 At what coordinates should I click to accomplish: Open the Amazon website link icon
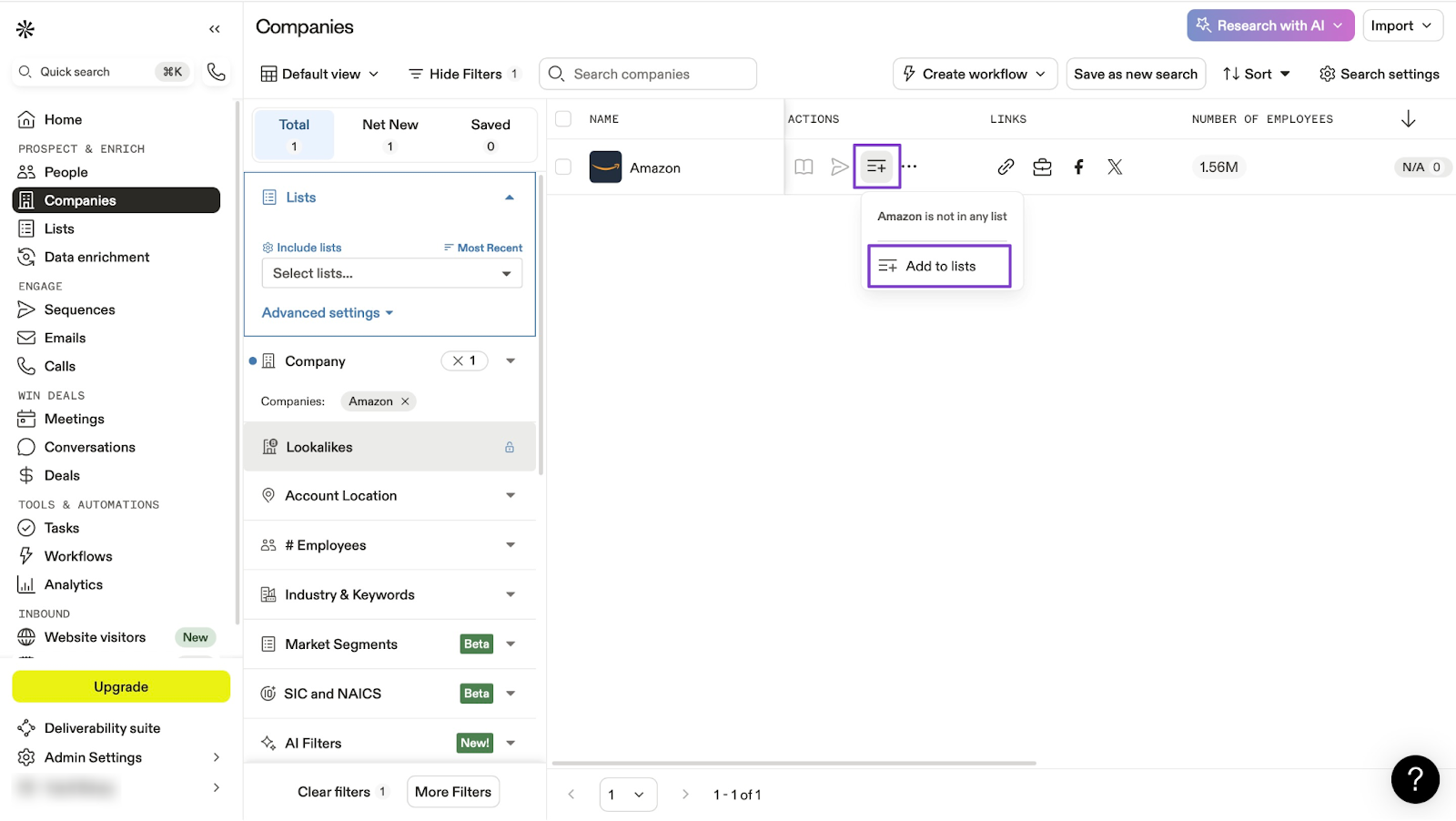pyautogui.click(x=1006, y=167)
